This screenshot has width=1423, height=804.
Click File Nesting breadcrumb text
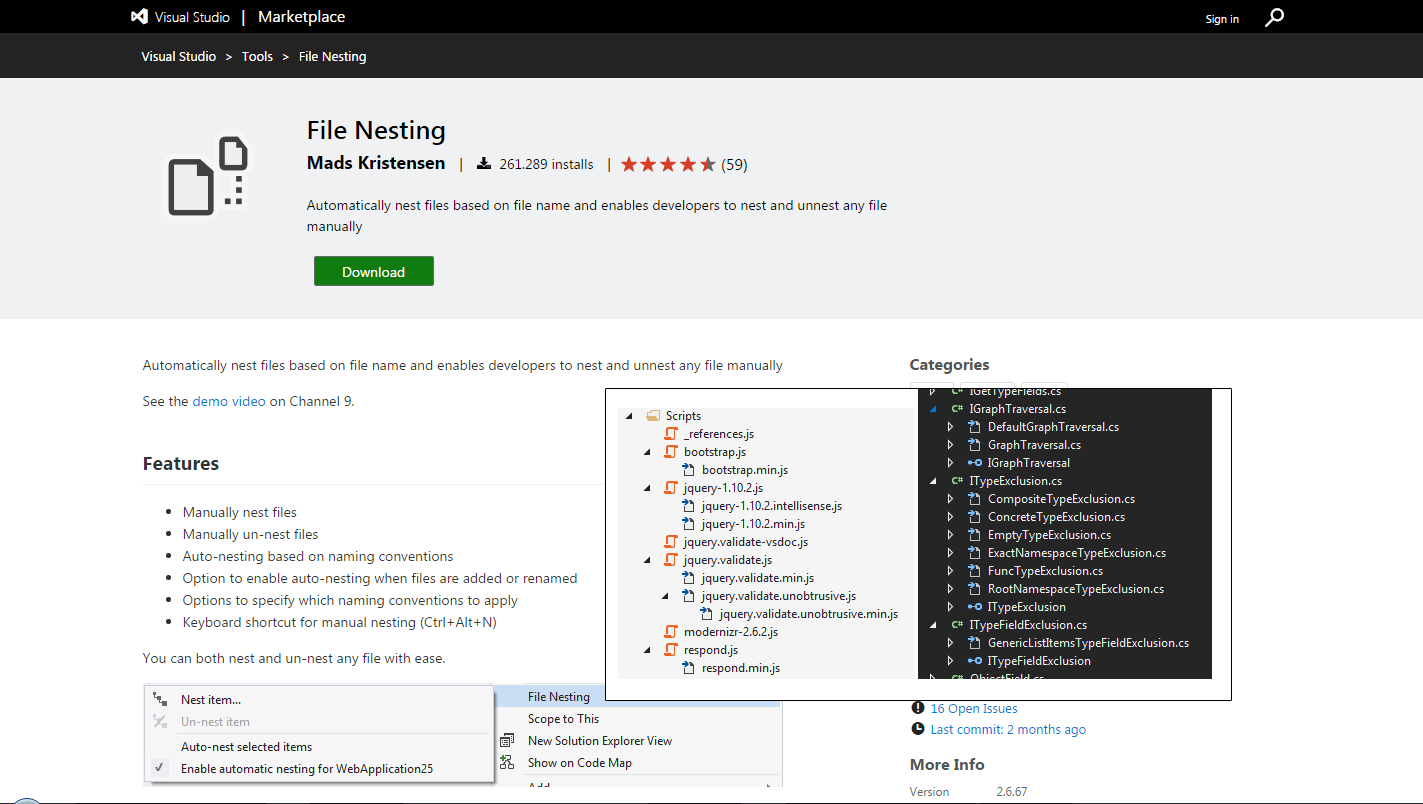click(x=333, y=56)
